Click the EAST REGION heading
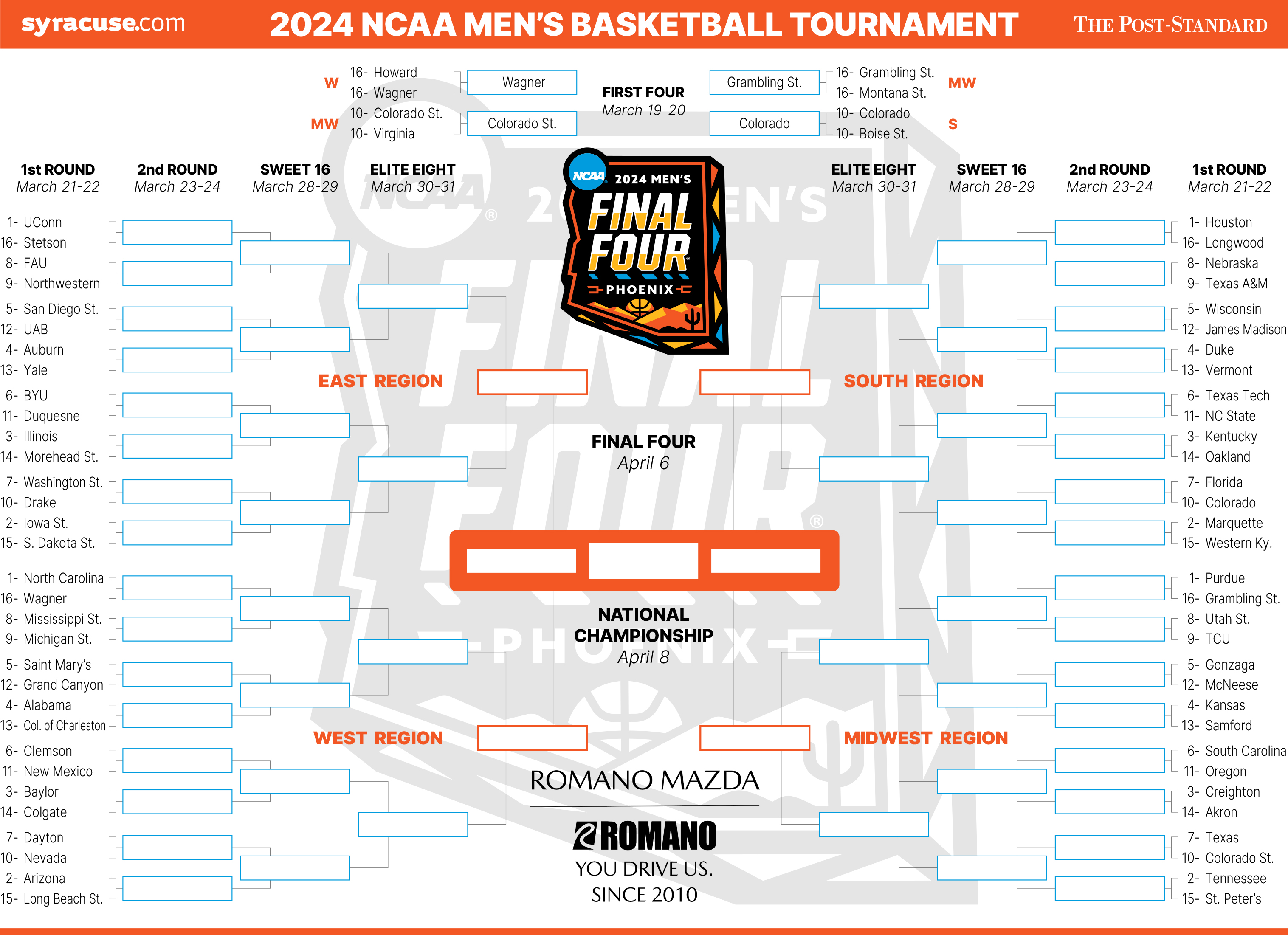The height and width of the screenshot is (935, 1288). [x=380, y=381]
